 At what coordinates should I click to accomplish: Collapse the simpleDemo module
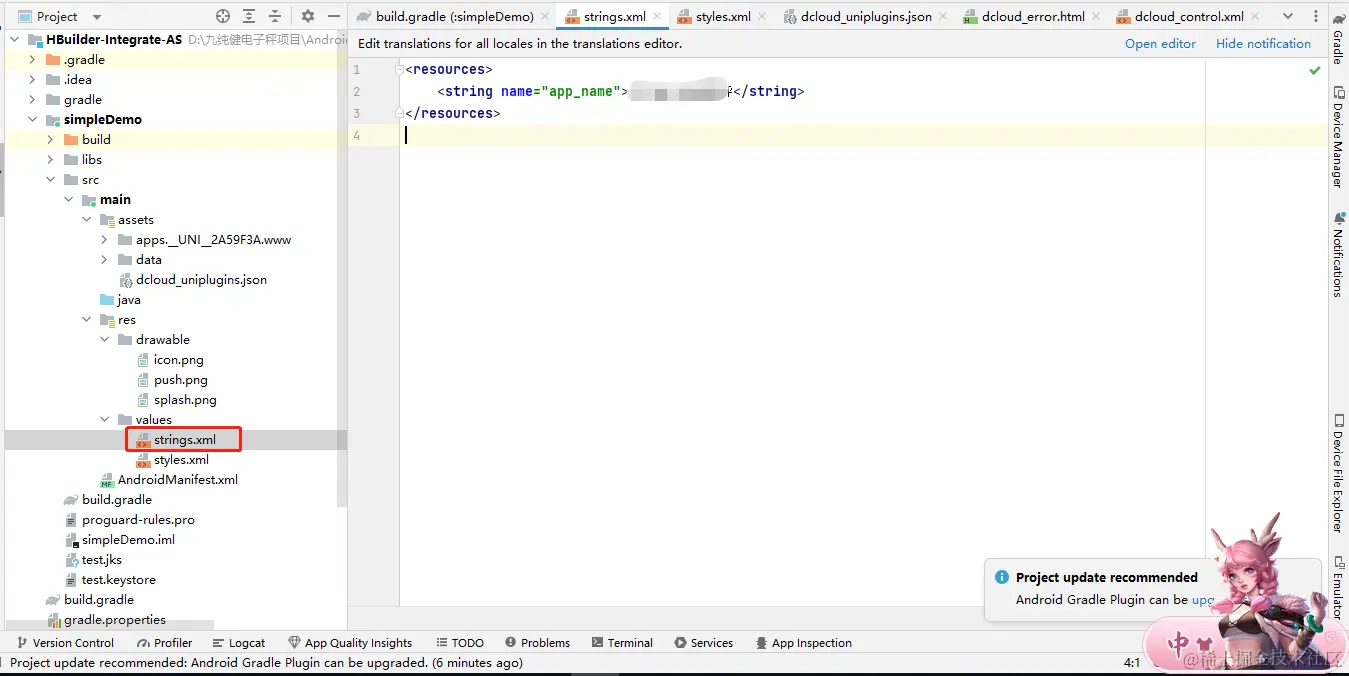33,120
